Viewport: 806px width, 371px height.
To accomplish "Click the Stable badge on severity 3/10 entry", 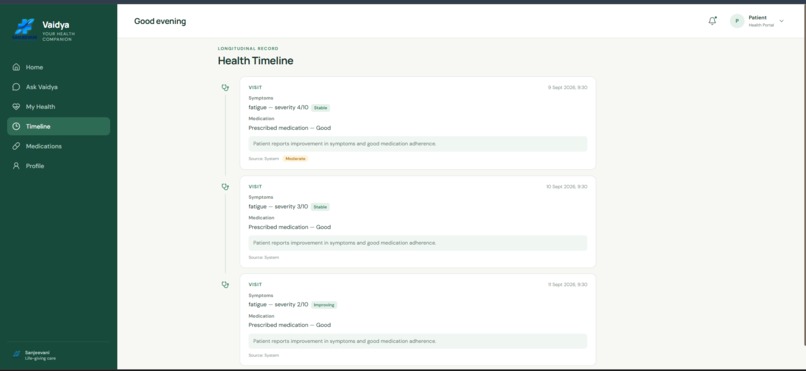I will click(x=320, y=207).
